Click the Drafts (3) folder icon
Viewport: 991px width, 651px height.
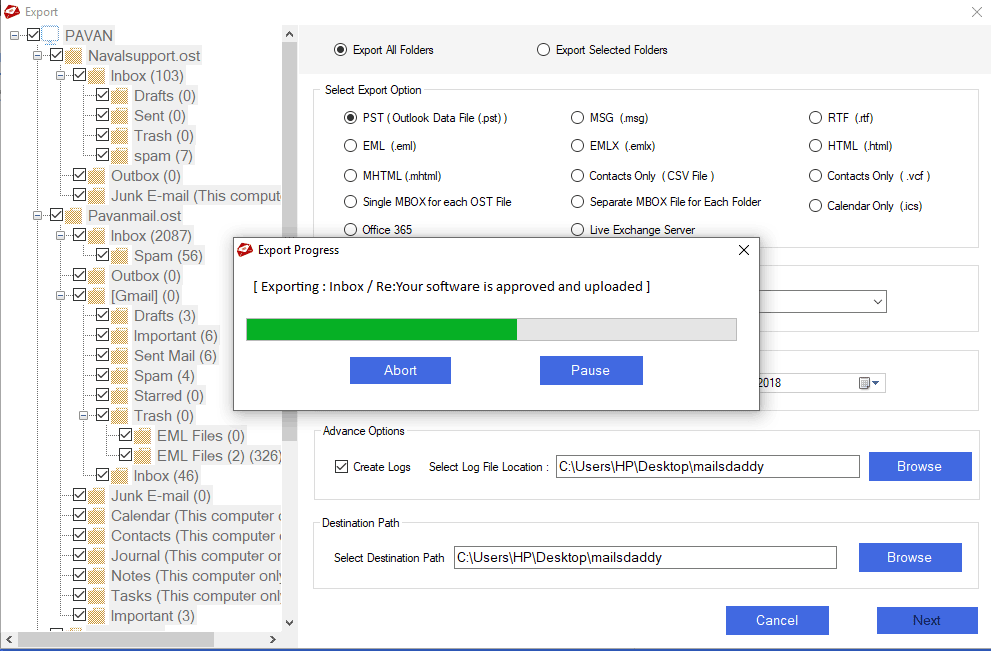tap(120, 316)
